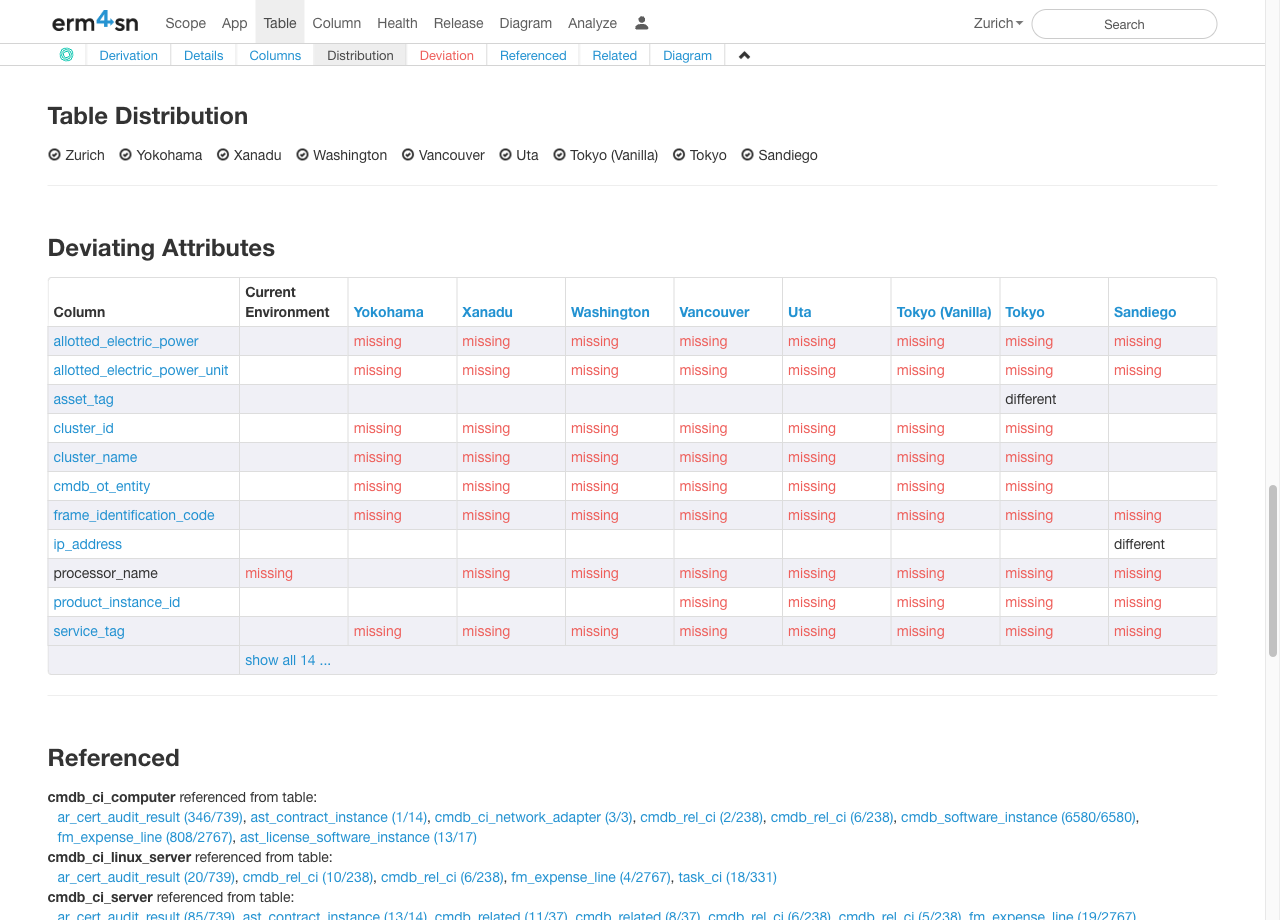This screenshot has width=1280, height=920.
Task: Open the Health menu
Action: click(x=397, y=23)
